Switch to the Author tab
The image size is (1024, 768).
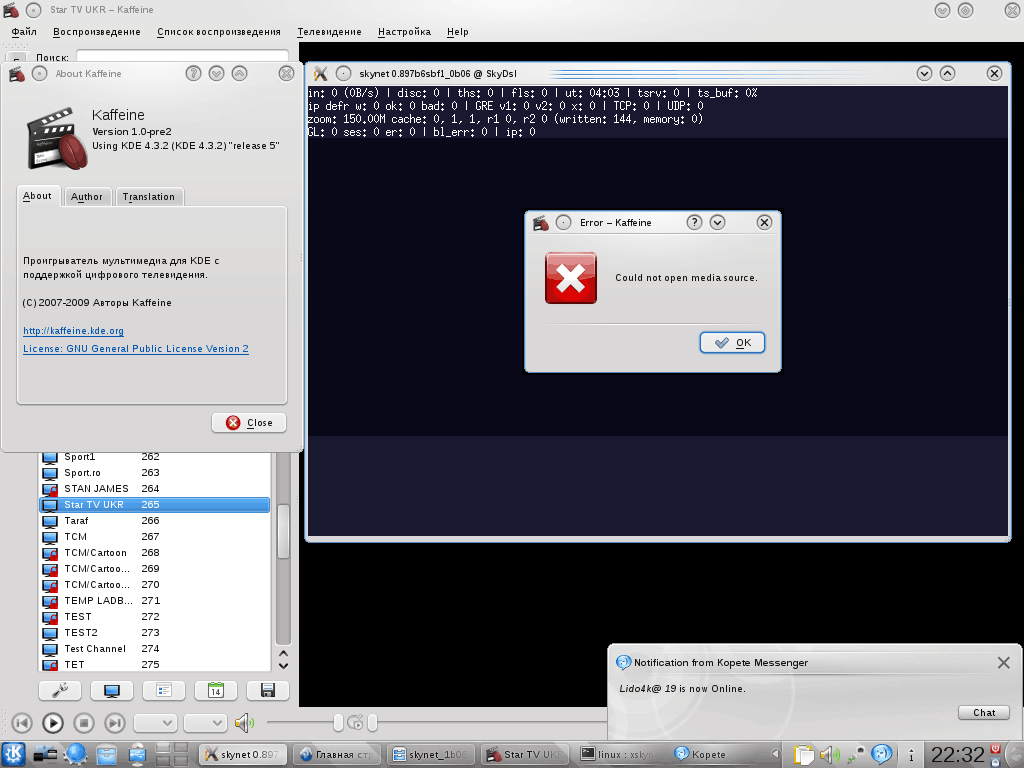87,197
